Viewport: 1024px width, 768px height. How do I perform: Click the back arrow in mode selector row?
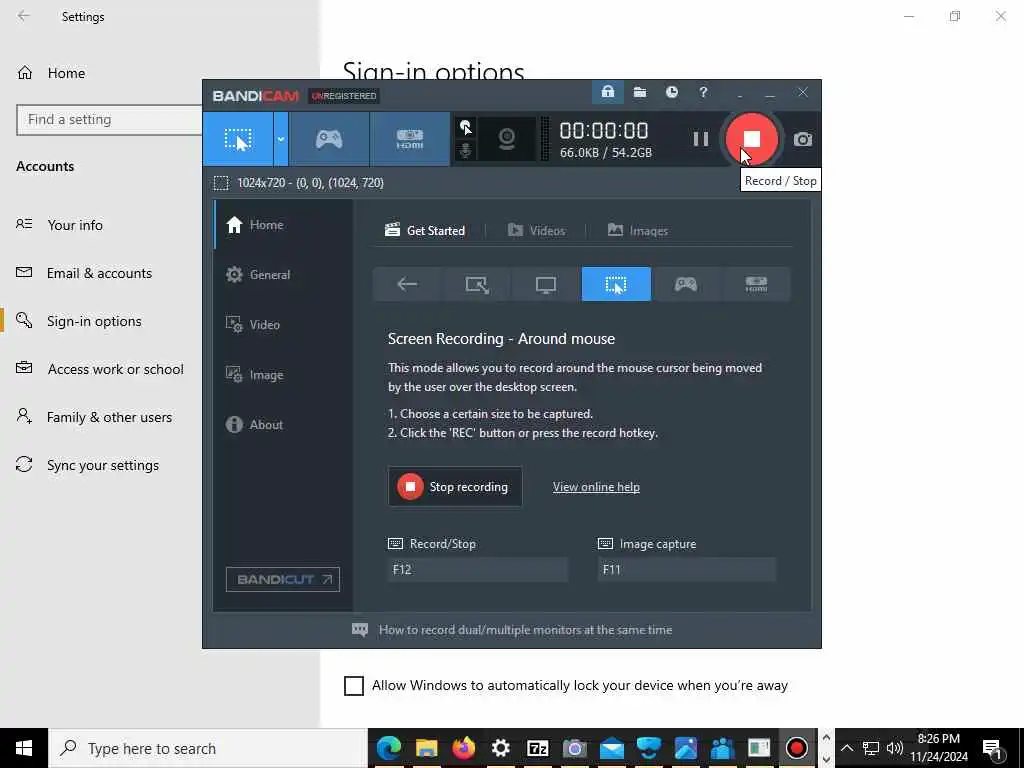[408, 284]
